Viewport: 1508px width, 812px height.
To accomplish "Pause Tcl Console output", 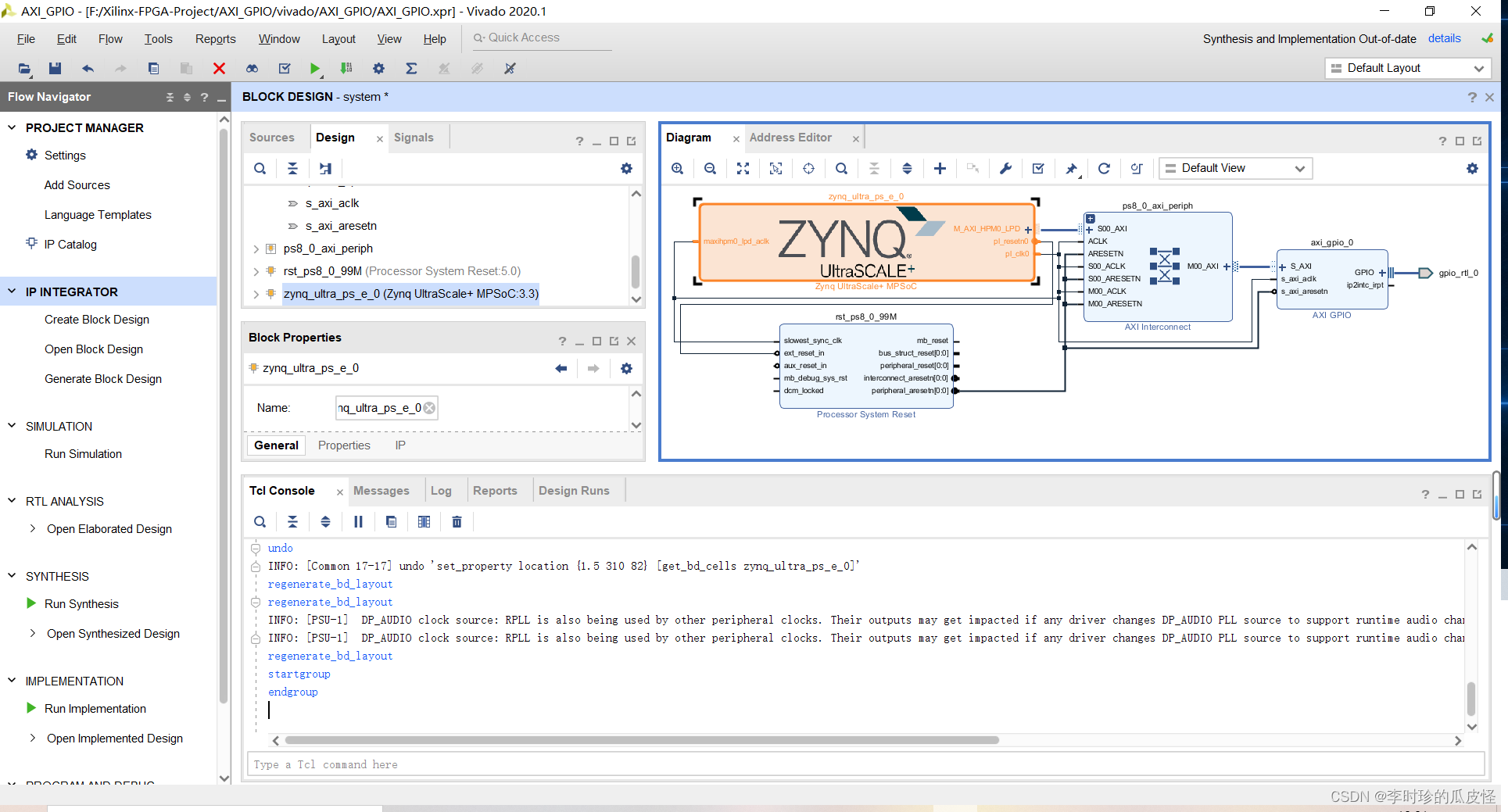I will tap(358, 522).
